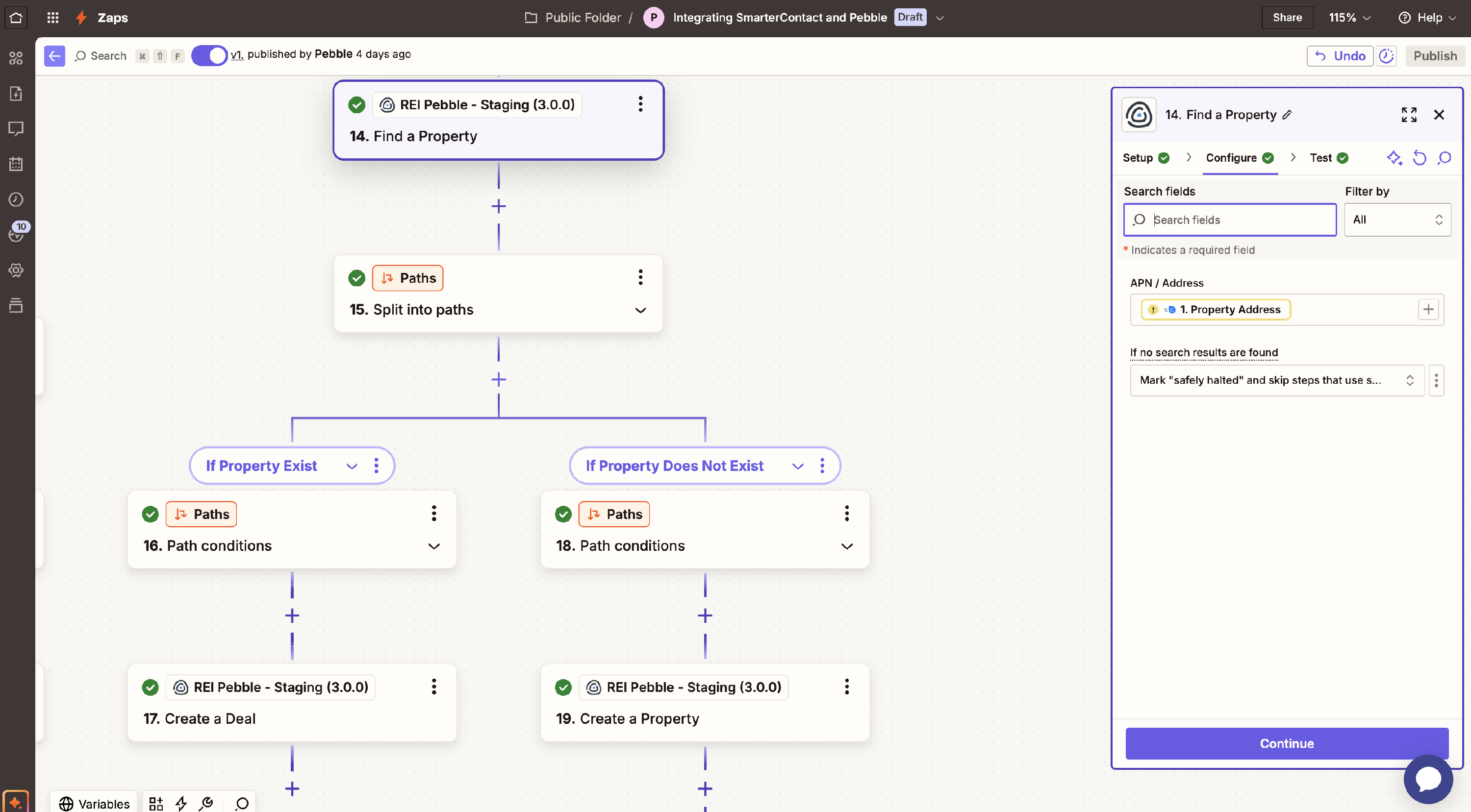Expand the step panel to fullscreen
Screen dimensions: 1471x812
pos(1409,115)
